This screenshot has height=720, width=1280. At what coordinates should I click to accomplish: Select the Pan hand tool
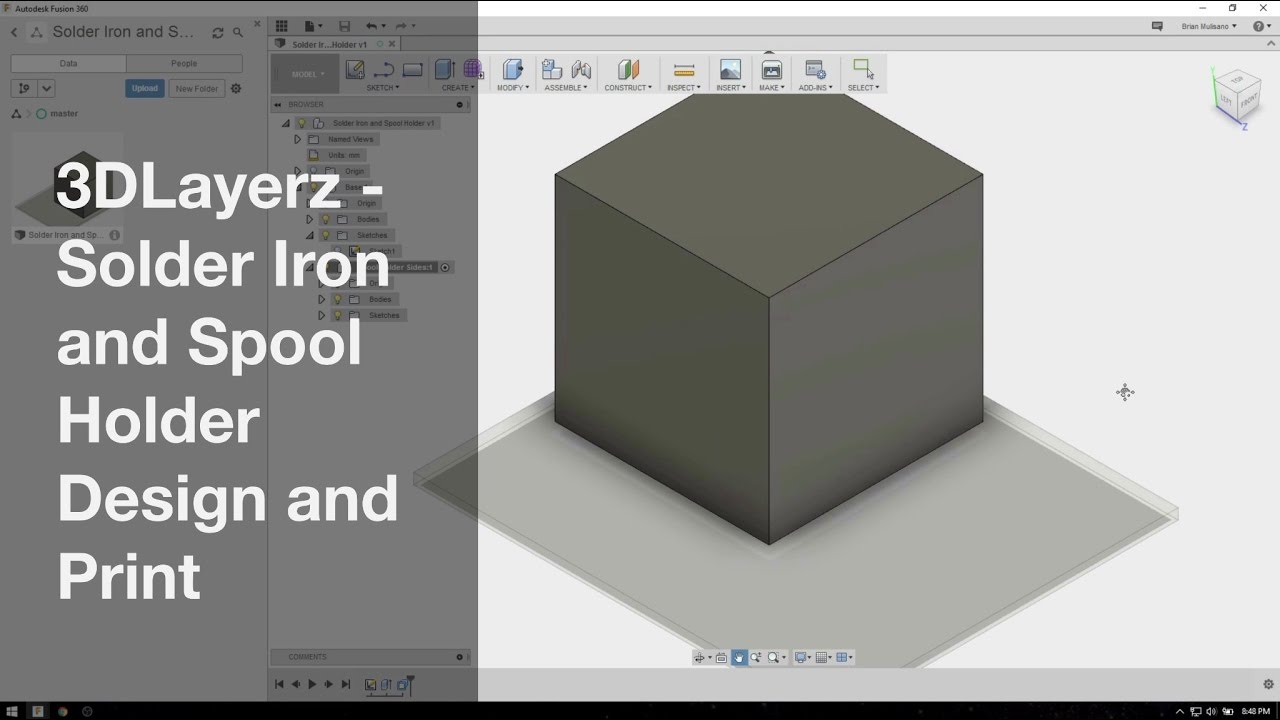[738, 657]
